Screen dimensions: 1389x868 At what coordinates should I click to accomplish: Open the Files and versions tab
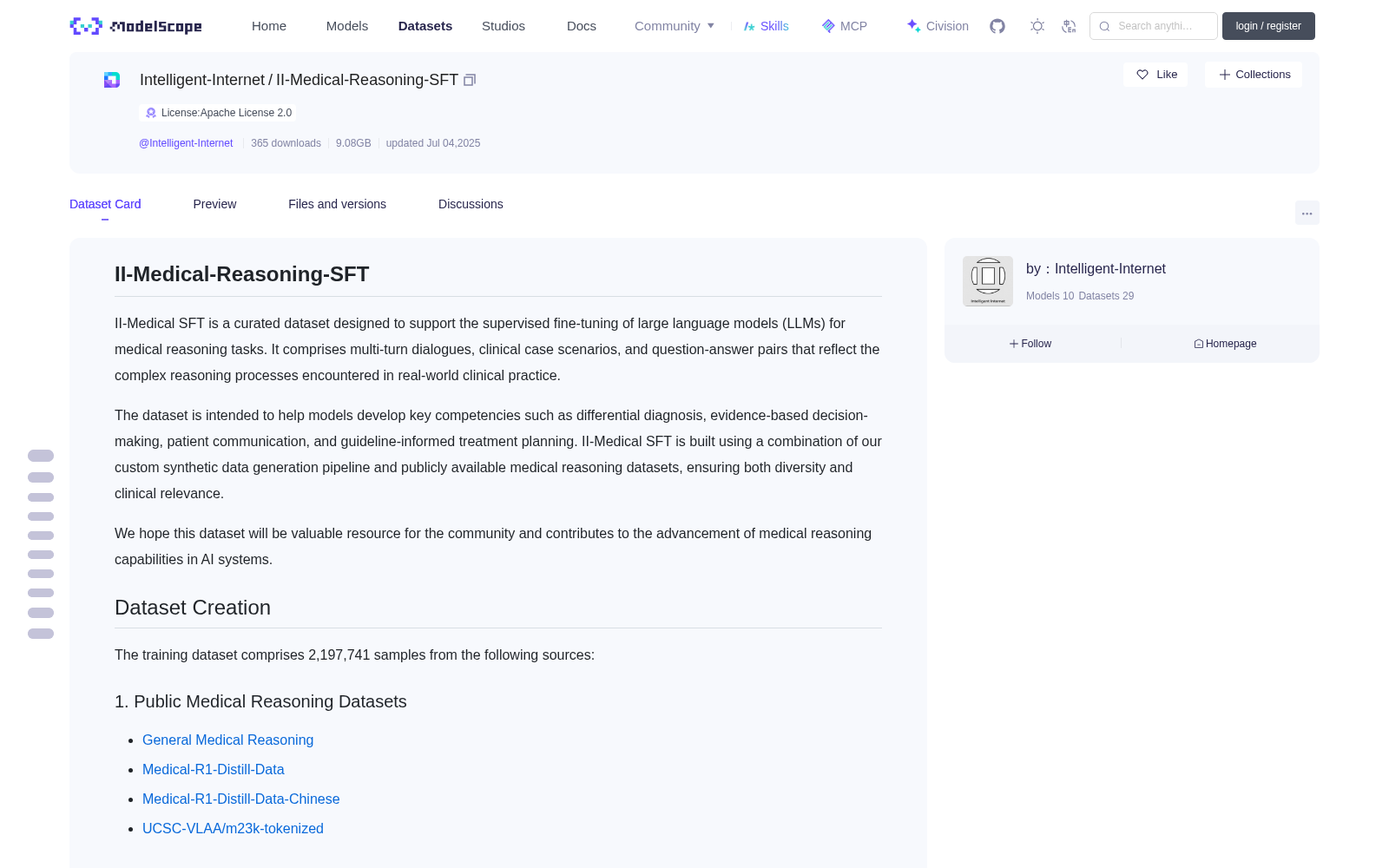coord(337,204)
